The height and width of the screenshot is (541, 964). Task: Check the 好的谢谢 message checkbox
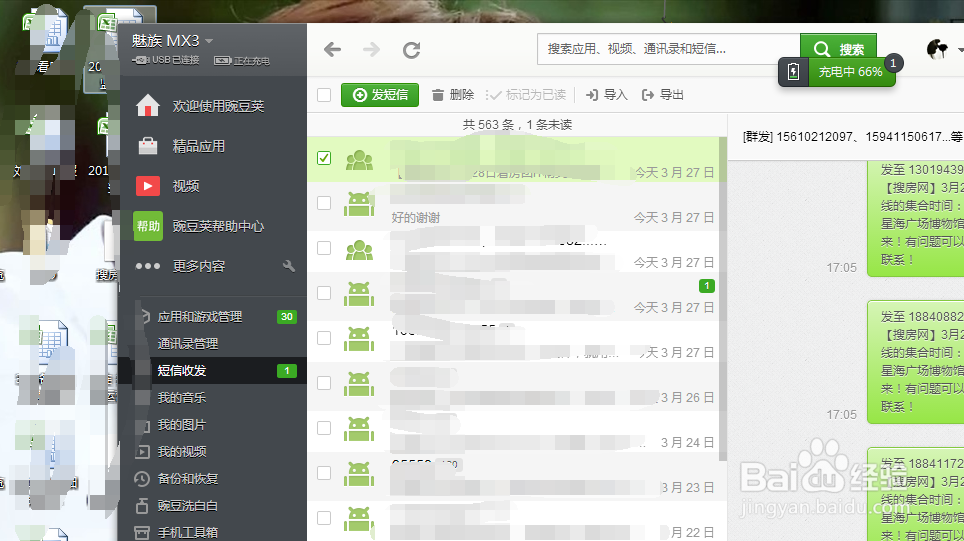point(324,203)
